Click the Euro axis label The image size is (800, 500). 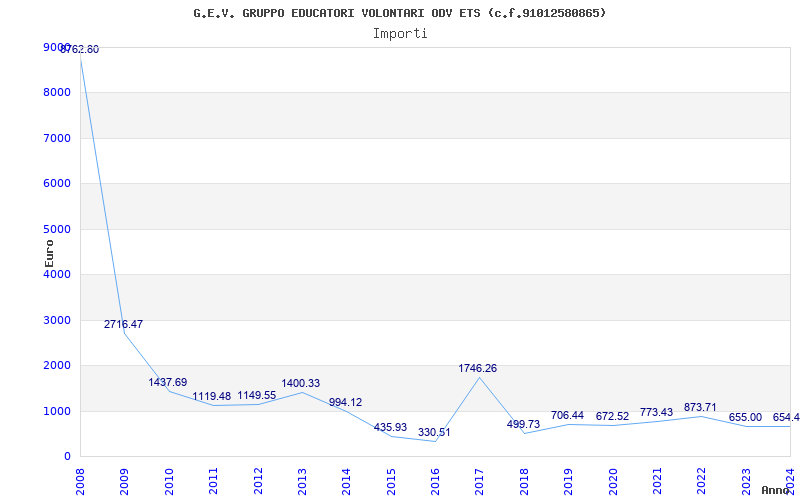click(x=49, y=254)
